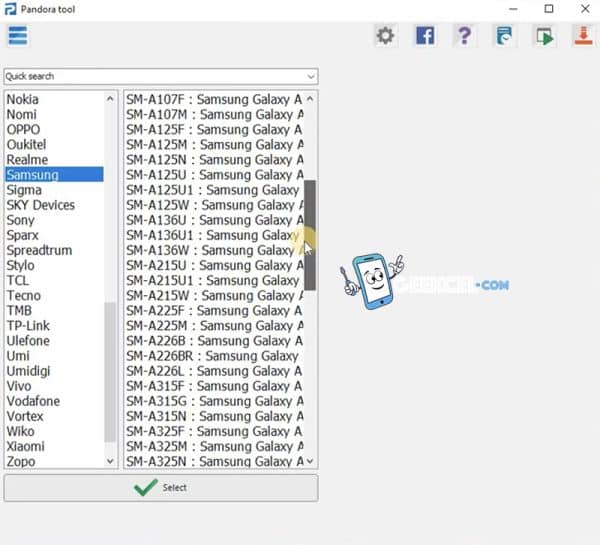
Task: Click the purple question mark help icon
Action: (x=464, y=36)
